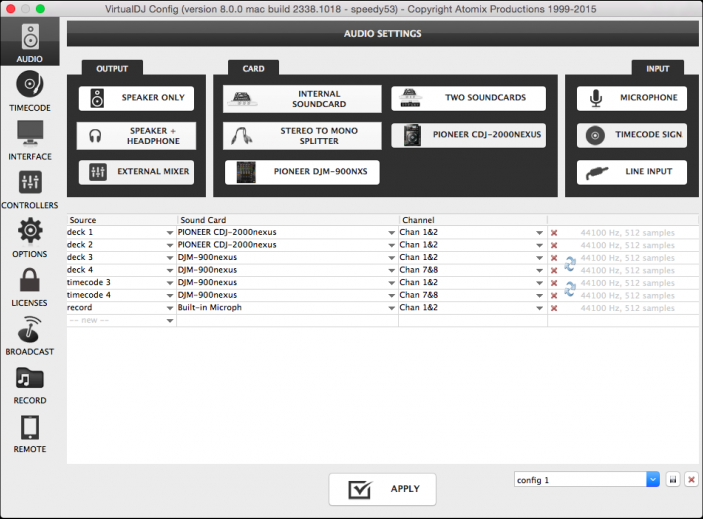The image size is (703, 519).
Task: Click the Source column header
Action: [122, 220]
